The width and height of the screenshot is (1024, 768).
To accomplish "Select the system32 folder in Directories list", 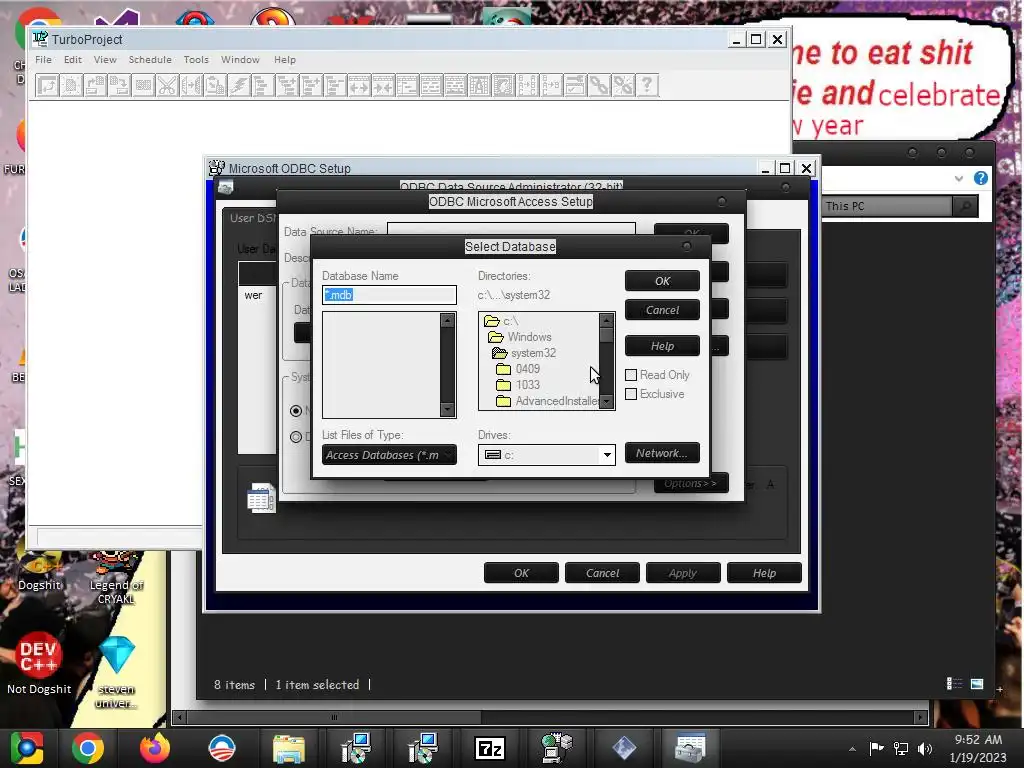I will [524, 353].
